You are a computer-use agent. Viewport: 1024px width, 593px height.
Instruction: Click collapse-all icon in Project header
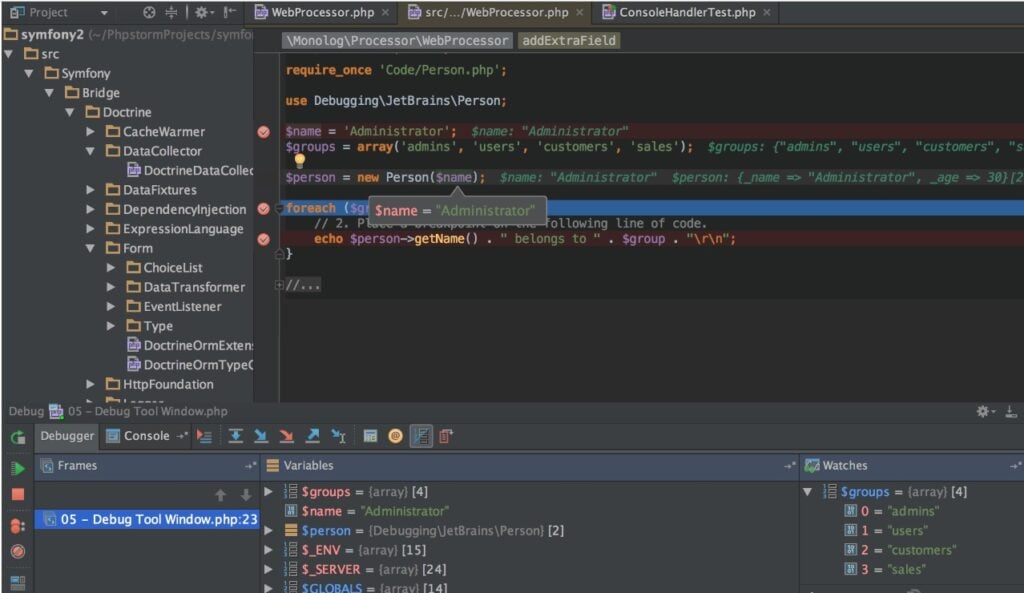tap(170, 12)
